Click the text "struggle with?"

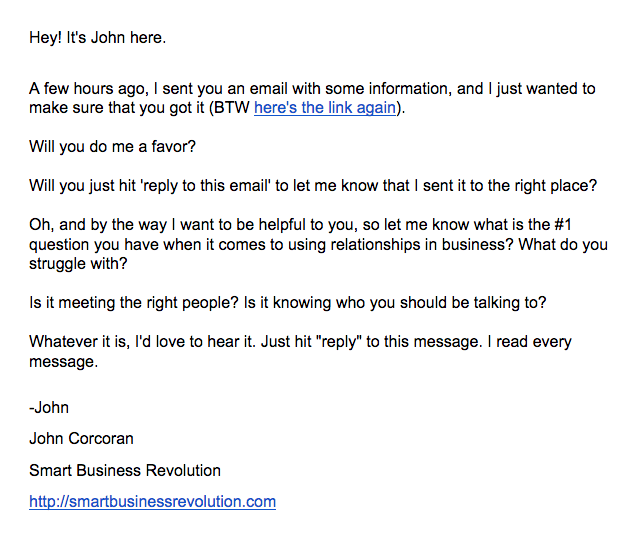pos(78,263)
